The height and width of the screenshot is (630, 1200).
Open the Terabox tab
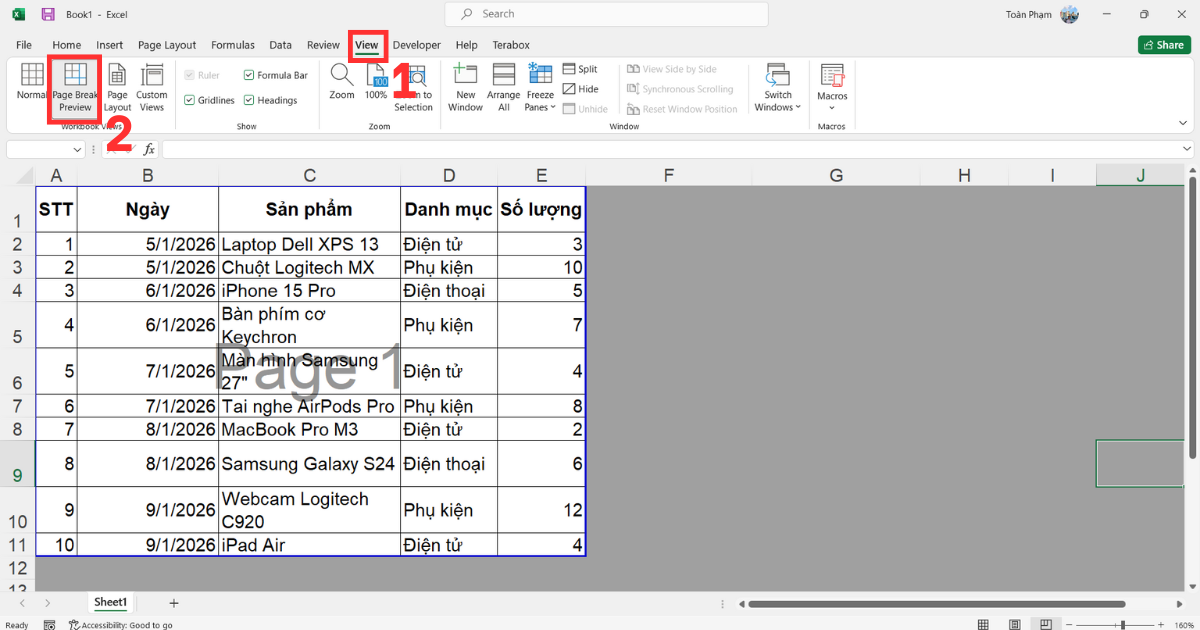(511, 45)
